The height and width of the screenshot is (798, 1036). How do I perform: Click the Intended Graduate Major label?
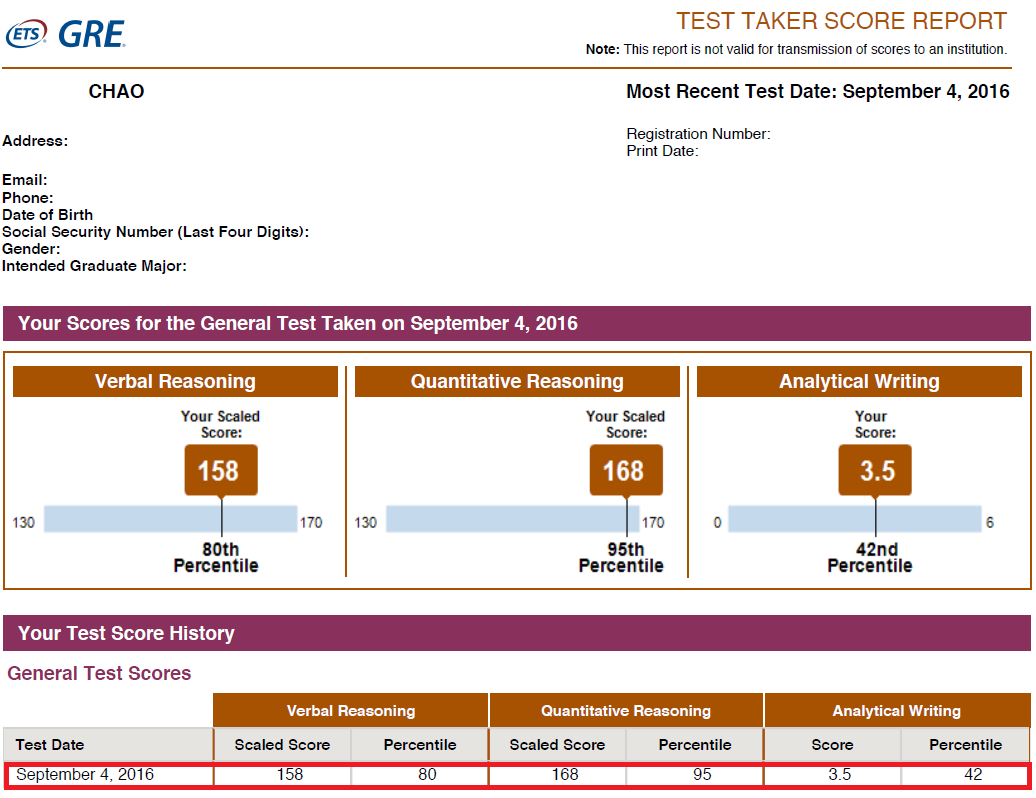click(94, 266)
